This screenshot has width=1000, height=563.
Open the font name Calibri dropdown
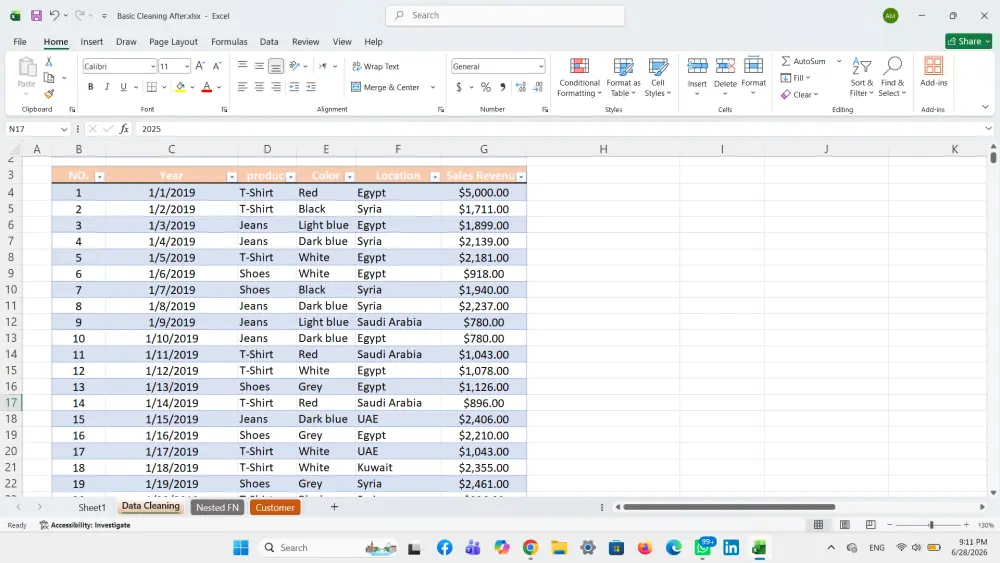[x=153, y=66]
